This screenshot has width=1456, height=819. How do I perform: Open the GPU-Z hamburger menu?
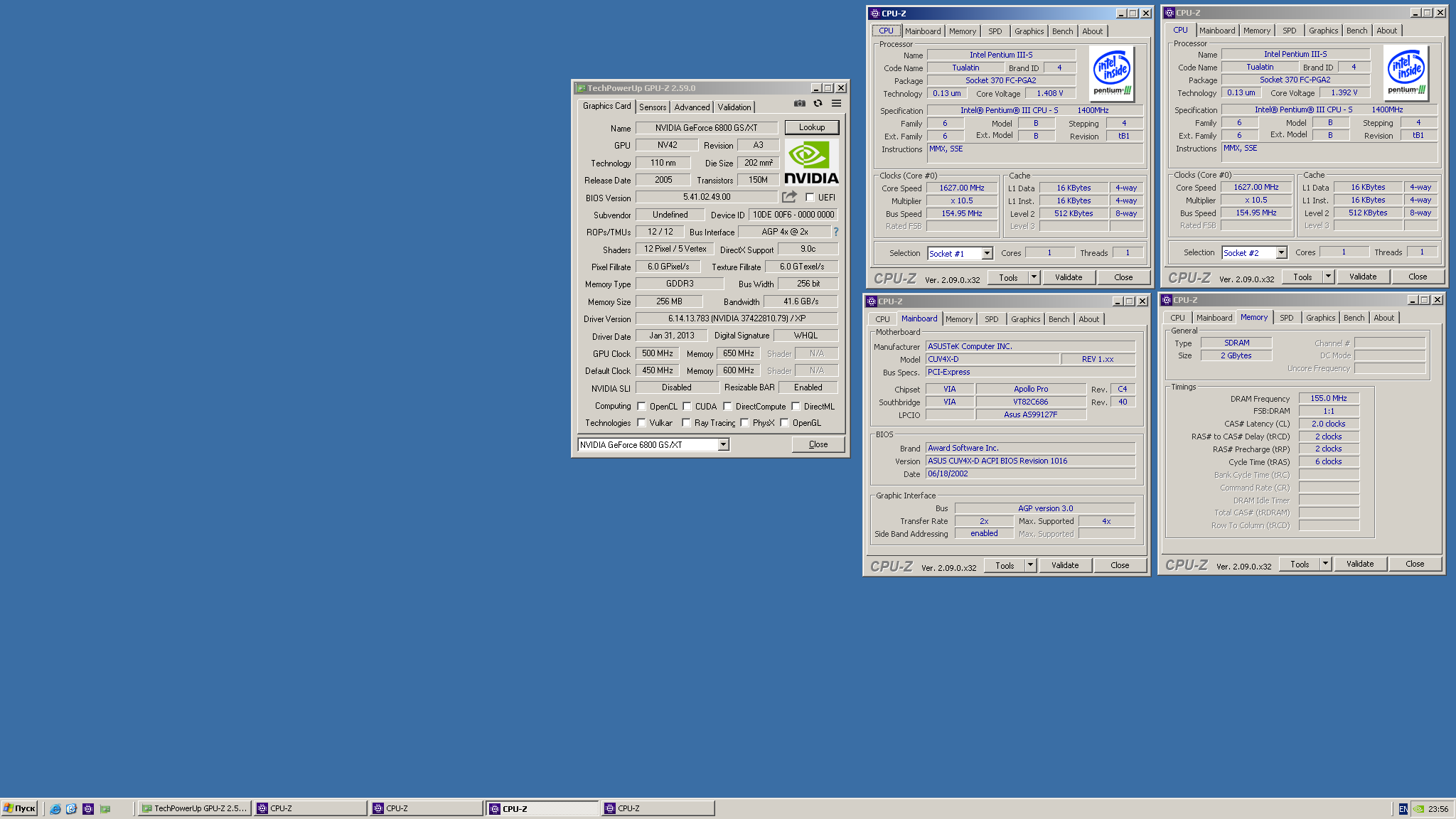(x=837, y=103)
